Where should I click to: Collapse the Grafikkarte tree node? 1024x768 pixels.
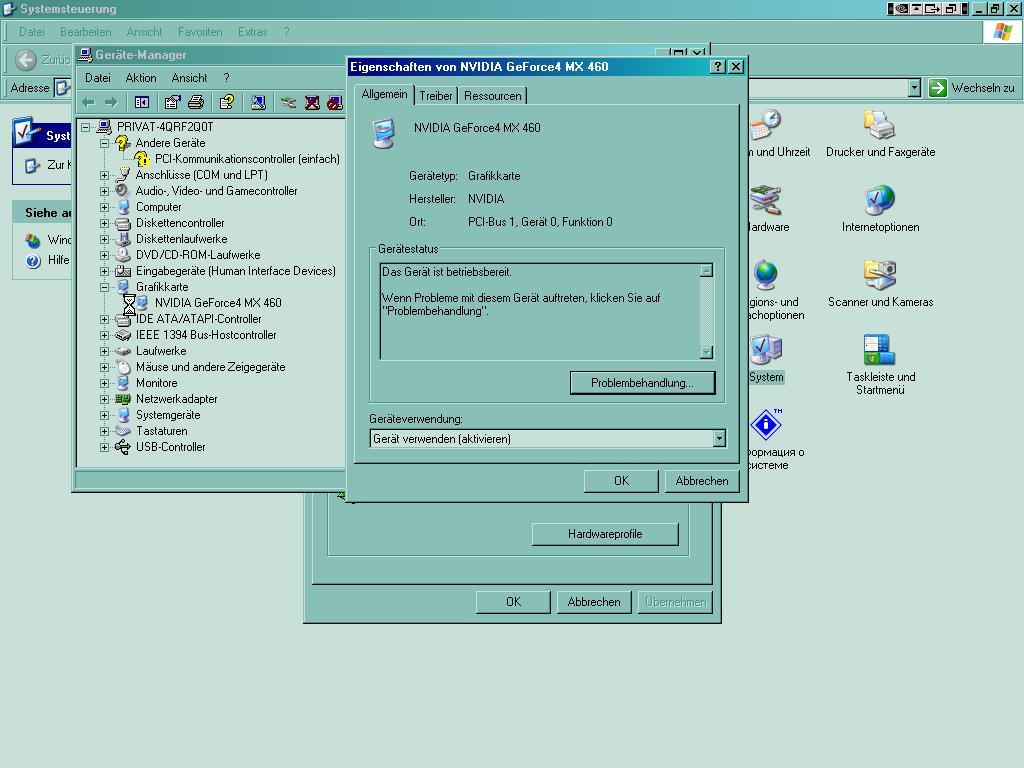(104, 287)
